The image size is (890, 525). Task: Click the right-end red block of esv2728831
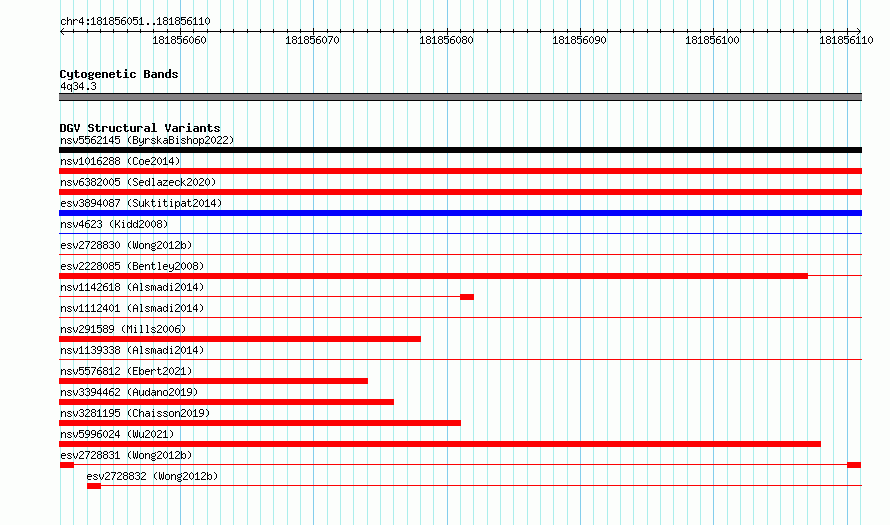(x=854, y=465)
